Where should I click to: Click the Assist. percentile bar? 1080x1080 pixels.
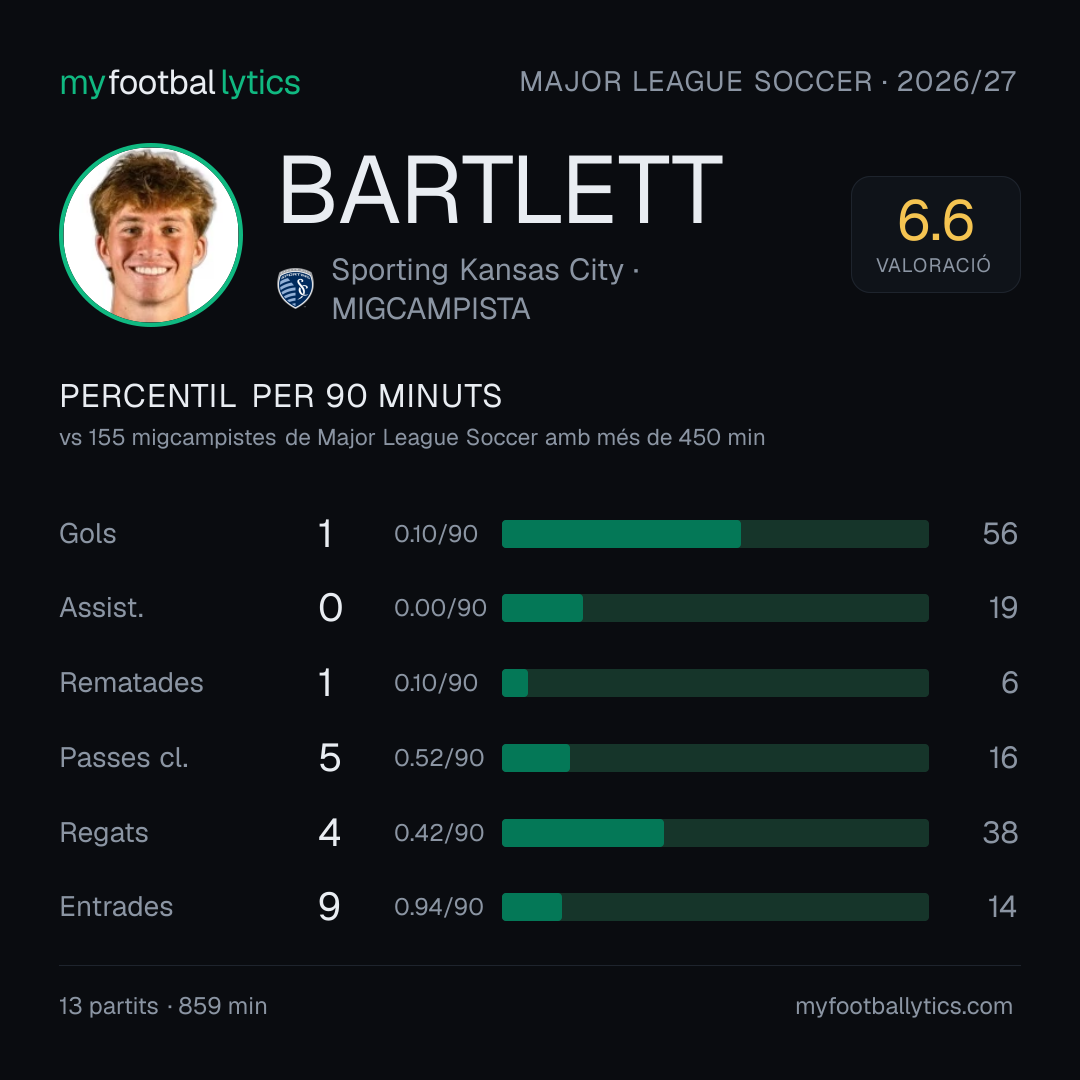(715, 608)
